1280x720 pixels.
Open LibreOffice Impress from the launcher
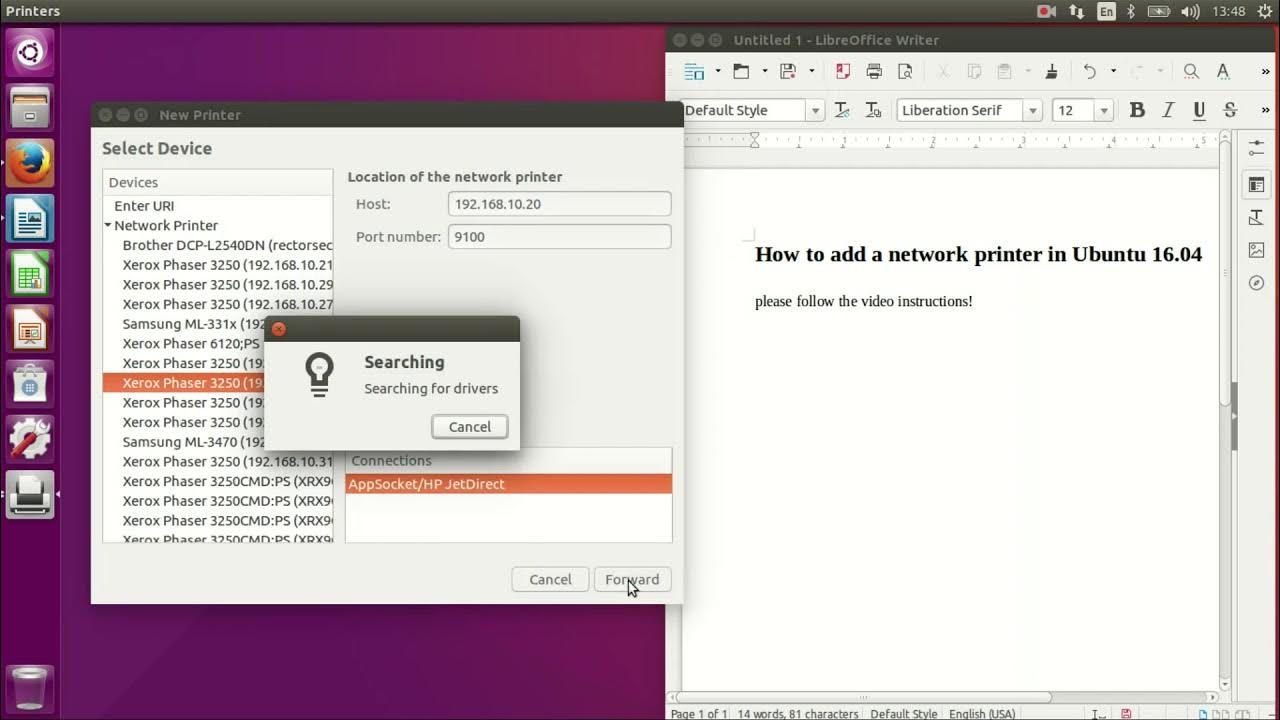(30, 328)
